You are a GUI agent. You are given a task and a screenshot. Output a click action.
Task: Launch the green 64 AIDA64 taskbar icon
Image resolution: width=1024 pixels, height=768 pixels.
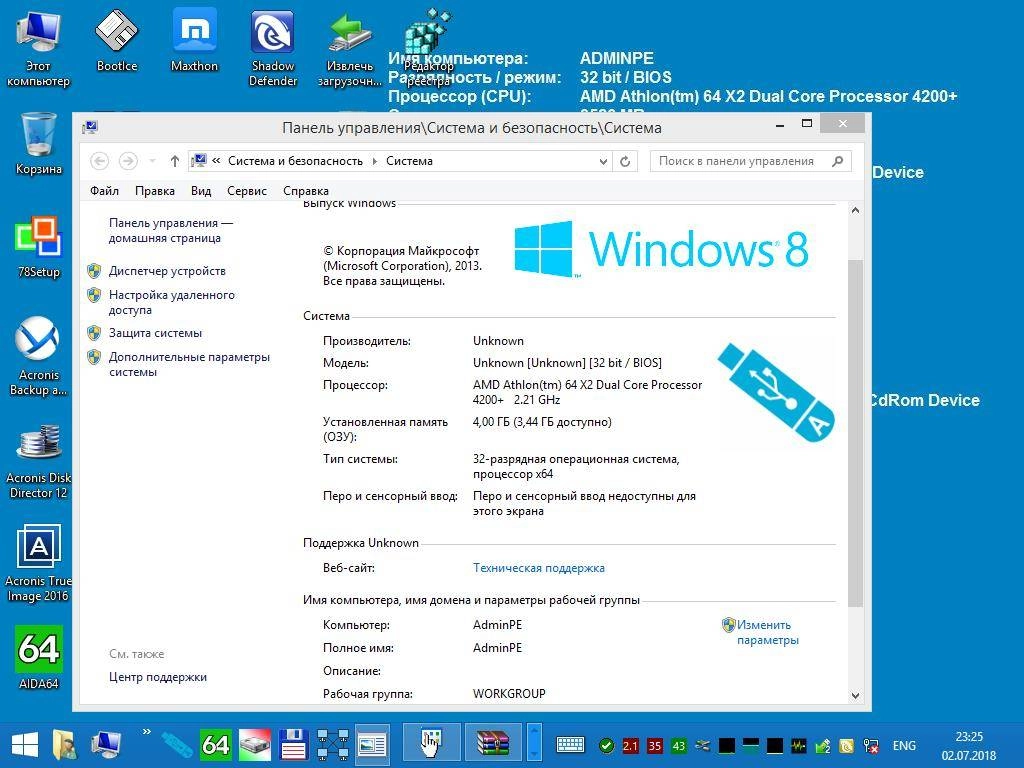pyautogui.click(x=215, y=745)
